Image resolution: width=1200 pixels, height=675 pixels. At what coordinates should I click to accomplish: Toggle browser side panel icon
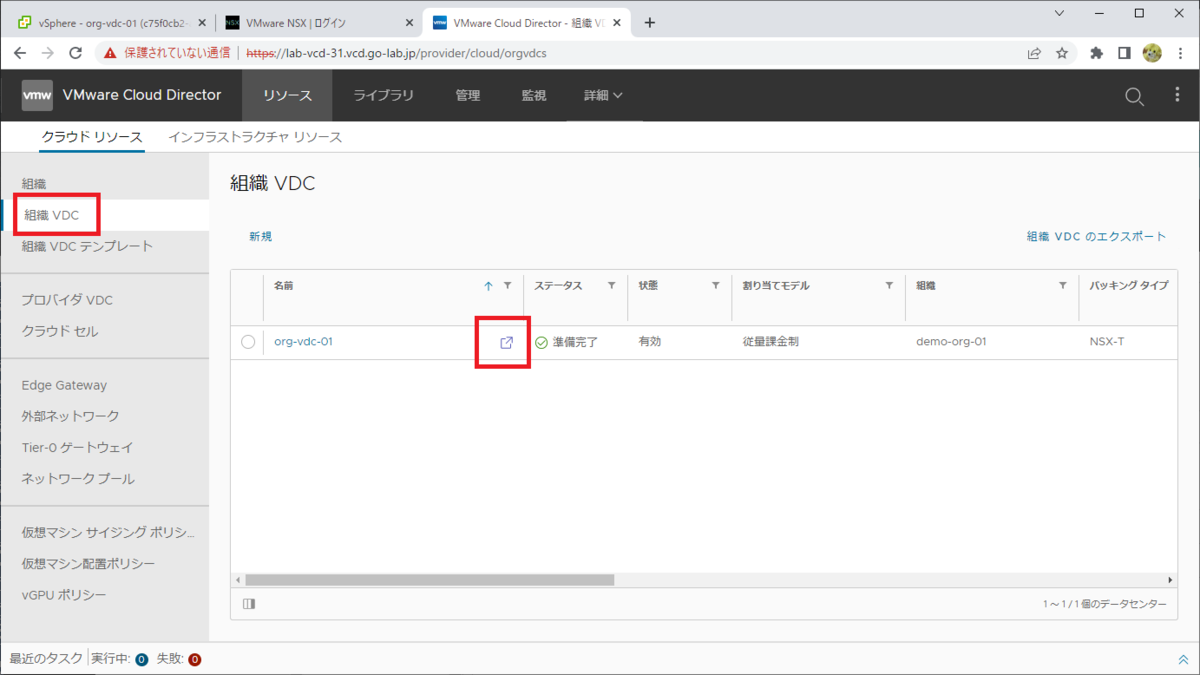click(1124, 53)
